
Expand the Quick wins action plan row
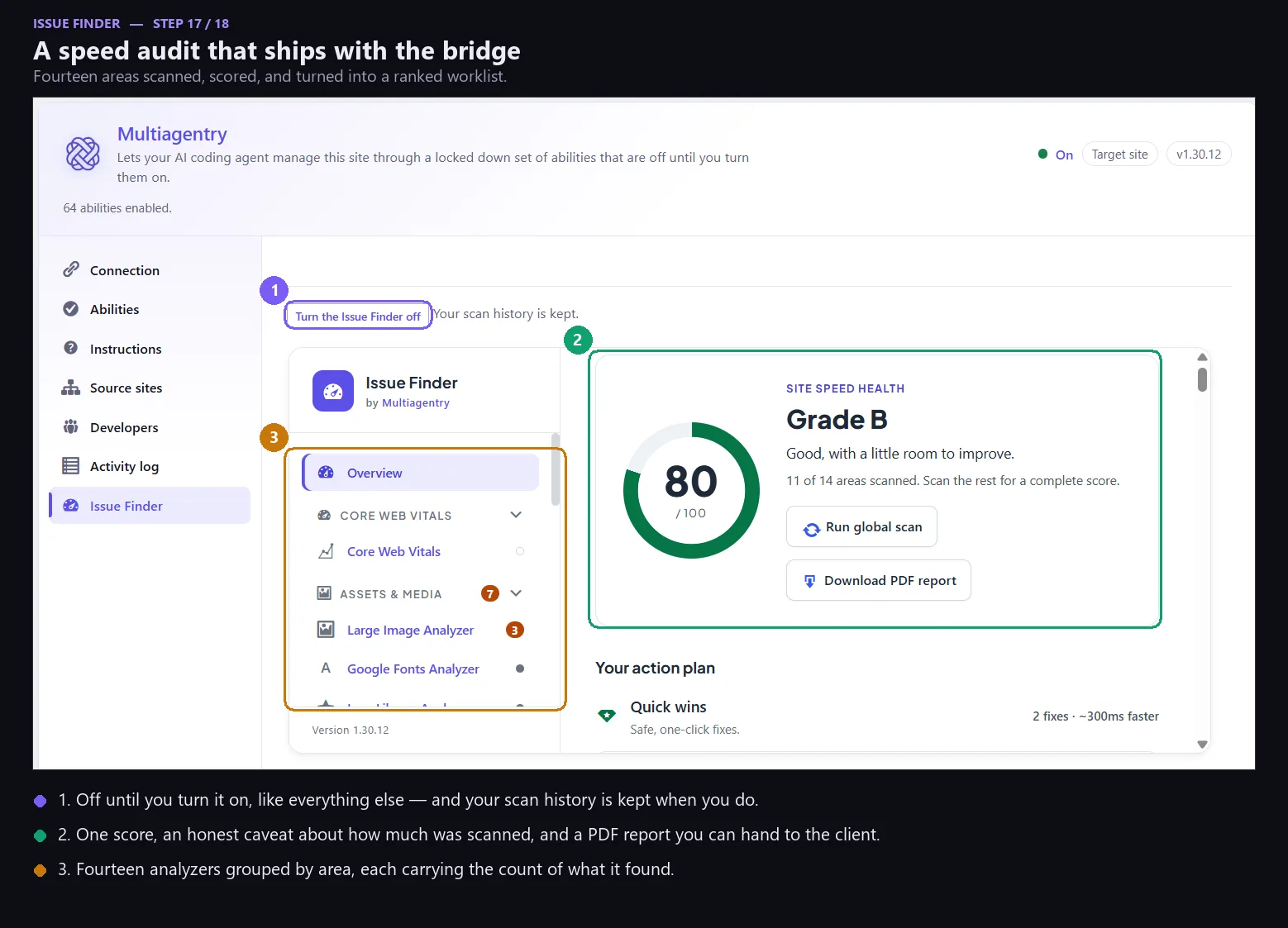(x=878, y=717)
